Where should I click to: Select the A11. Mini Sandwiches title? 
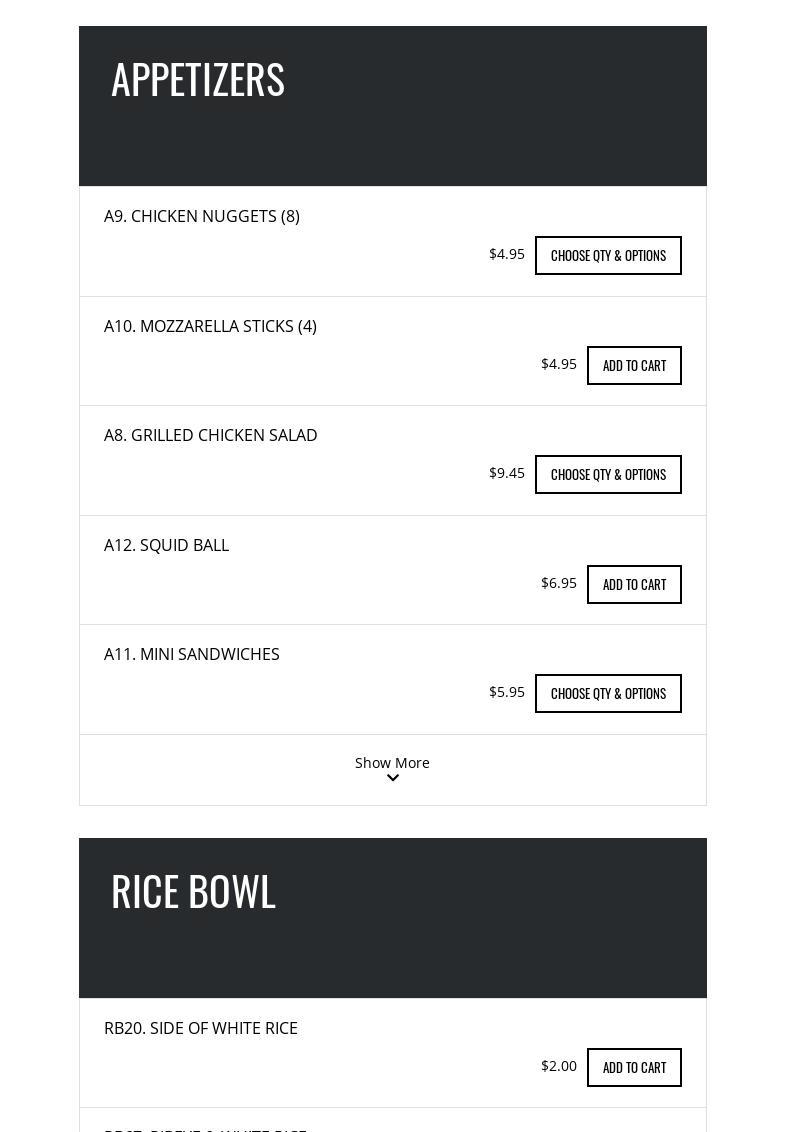point(192,654)
